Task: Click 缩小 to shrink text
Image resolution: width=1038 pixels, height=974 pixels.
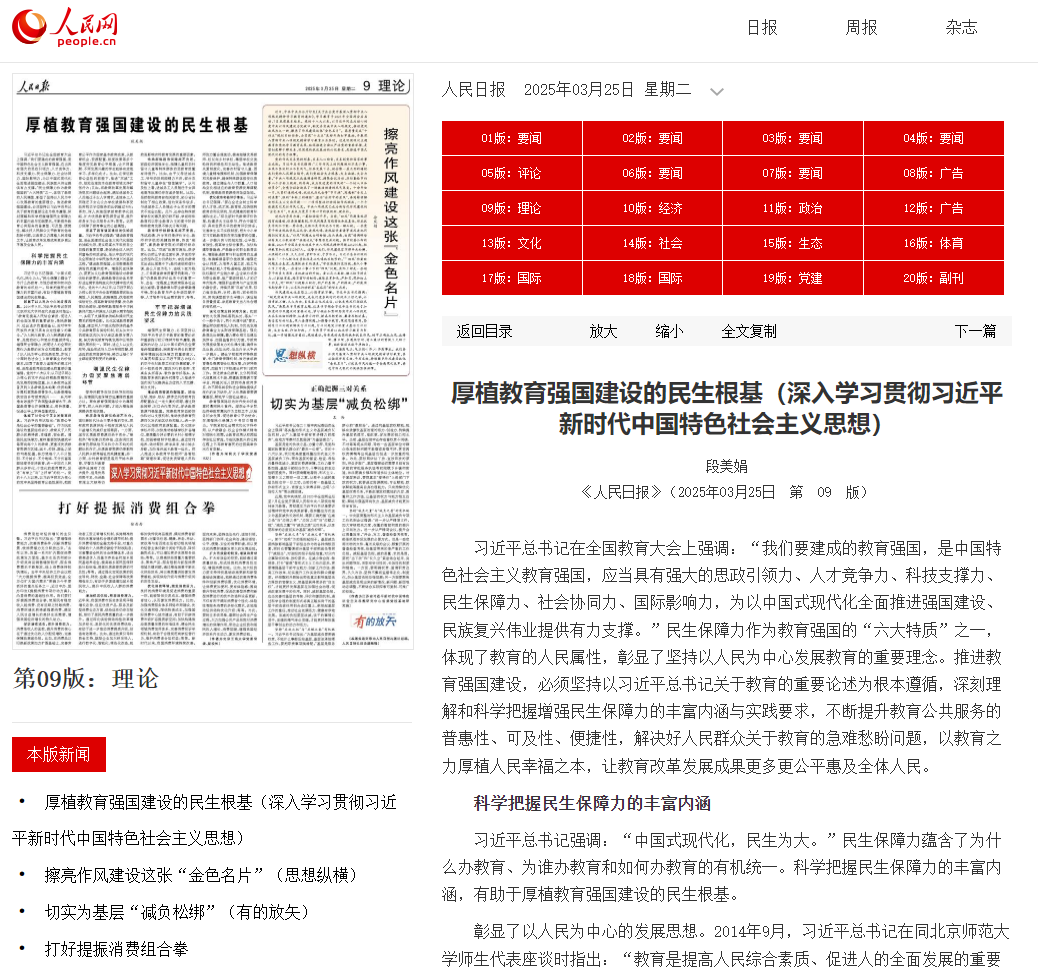Action: [x=669, y=331]
